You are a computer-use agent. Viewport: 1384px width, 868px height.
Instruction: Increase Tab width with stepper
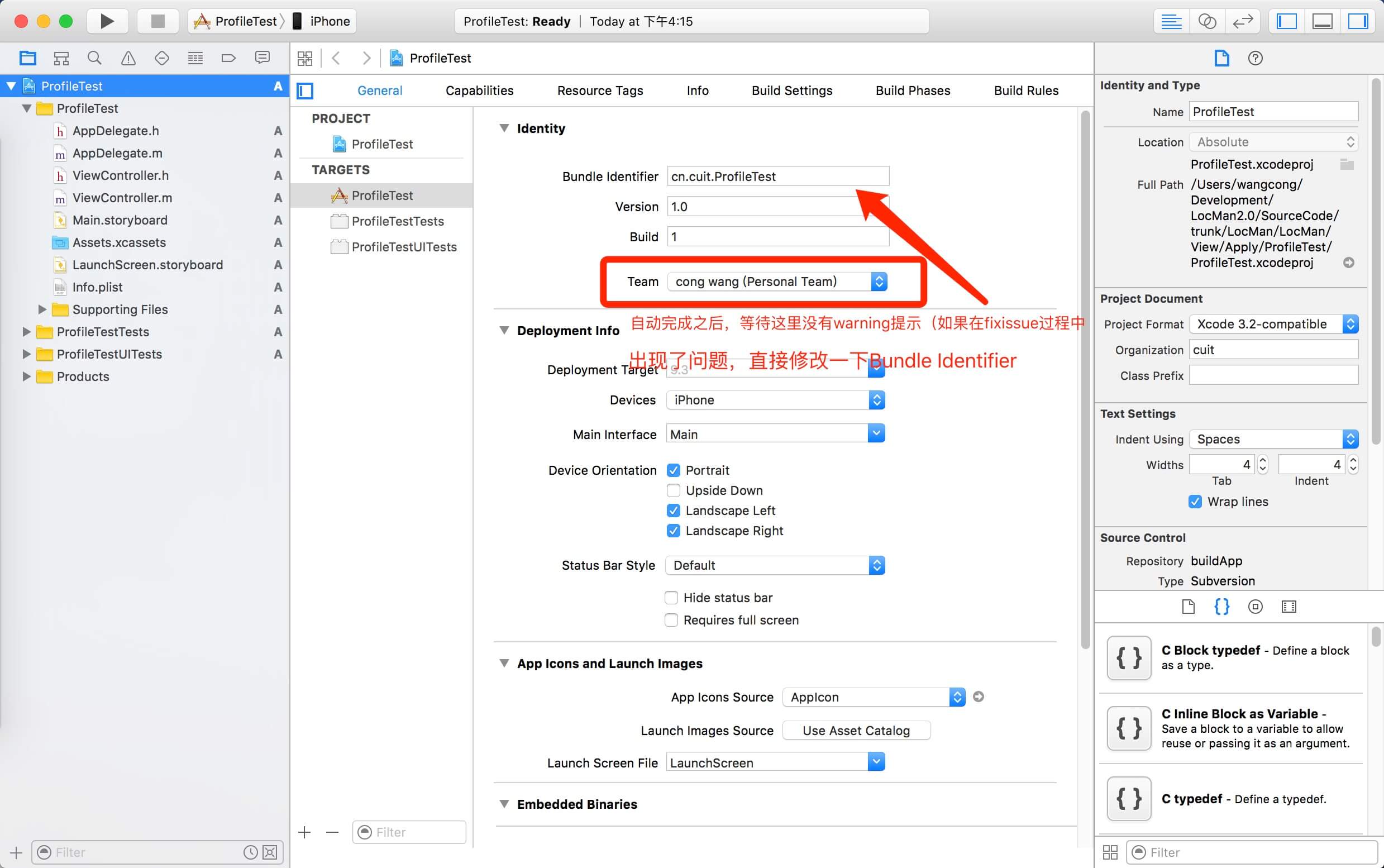coord(1262,460)
